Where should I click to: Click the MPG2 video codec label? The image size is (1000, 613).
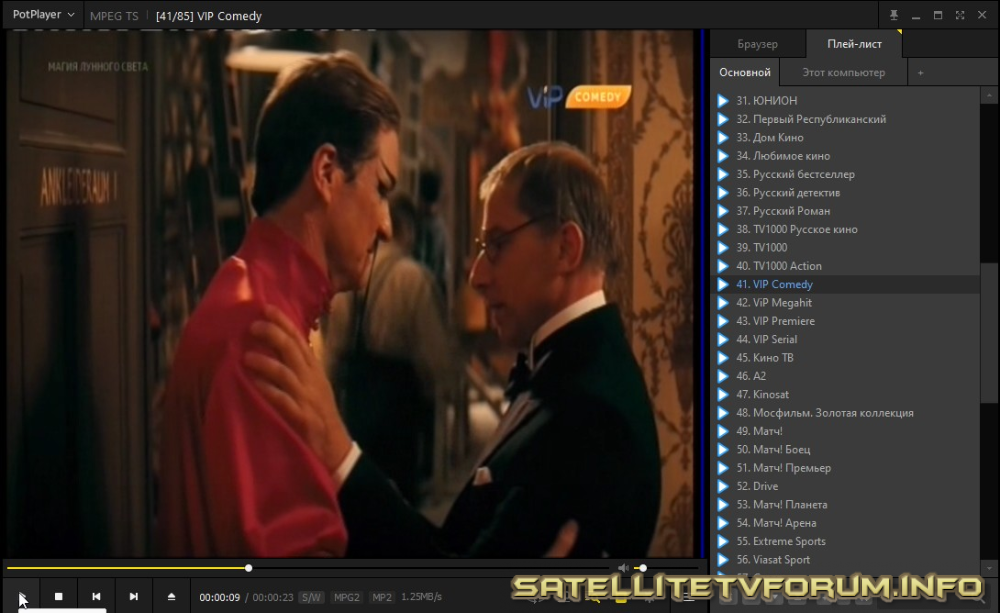[x=347, y=597]
